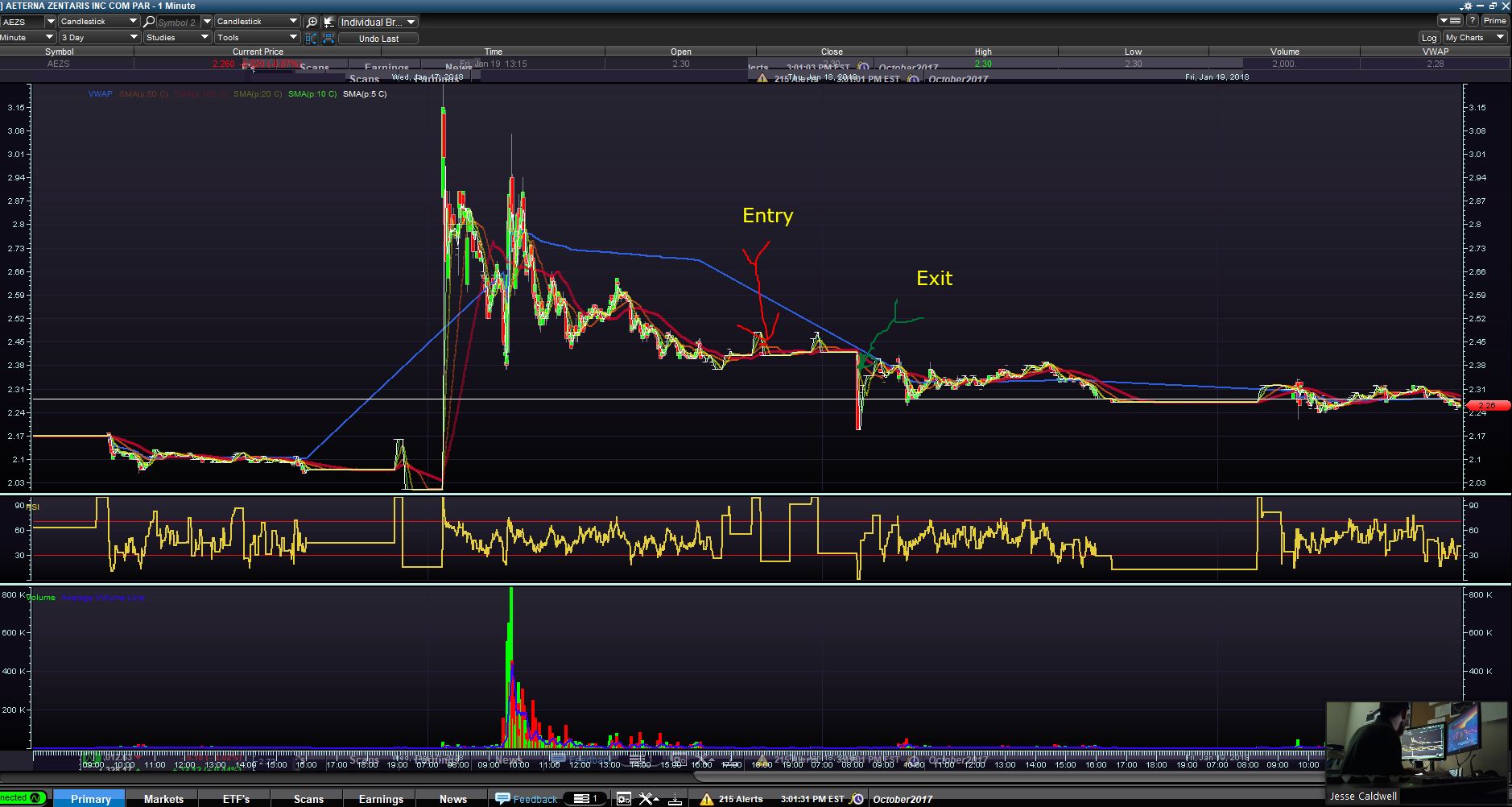Image resolution: width=1512 pixels, height=807 pixels.
Task: Switch to the ETF's tab
Action: pyautogui.click(x=236, y=798)
